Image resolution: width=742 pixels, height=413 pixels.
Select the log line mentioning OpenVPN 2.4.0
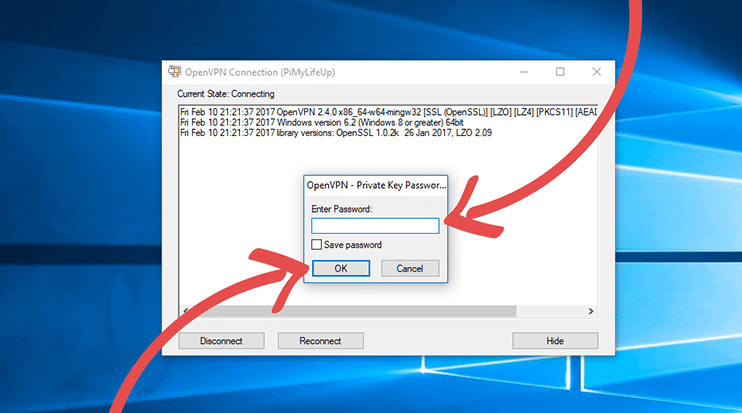pyautogui.click(x=388, y=112)
